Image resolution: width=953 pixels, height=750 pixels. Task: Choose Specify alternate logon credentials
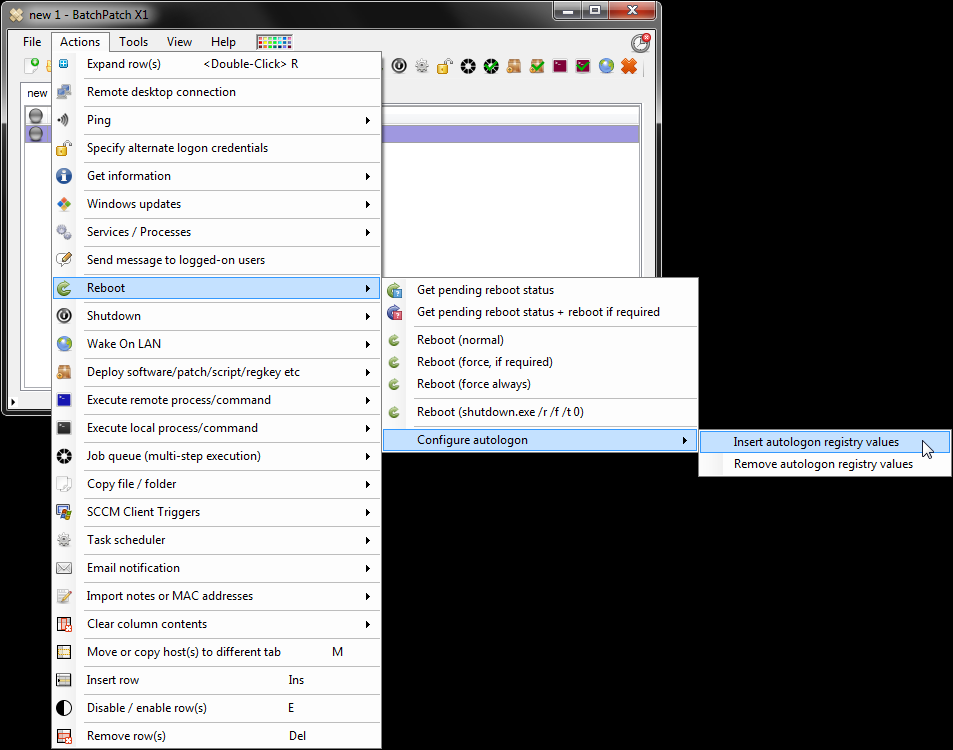[x=216, y=148]
